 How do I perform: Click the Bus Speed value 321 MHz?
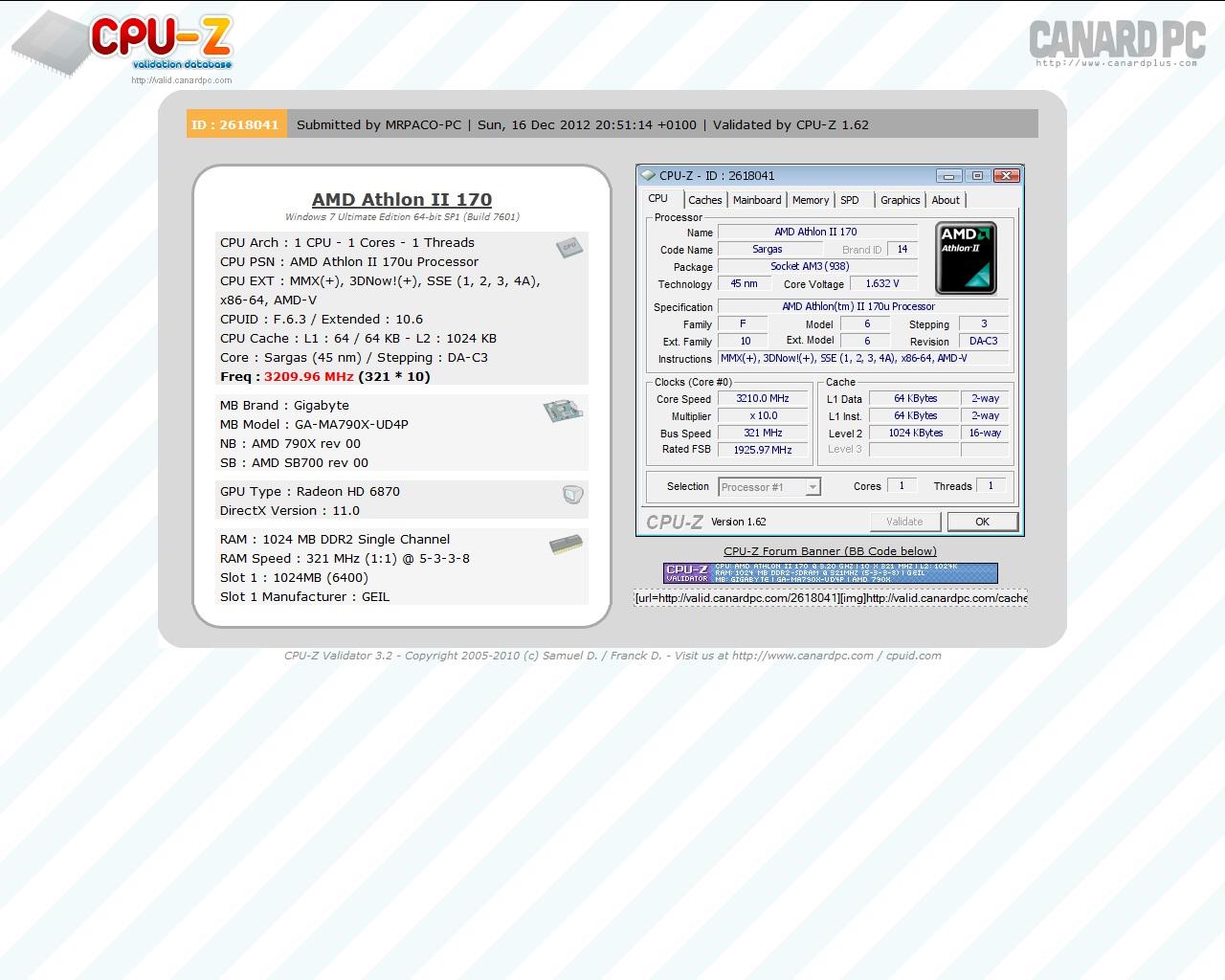pyautogui.click(x=763, y=433)
